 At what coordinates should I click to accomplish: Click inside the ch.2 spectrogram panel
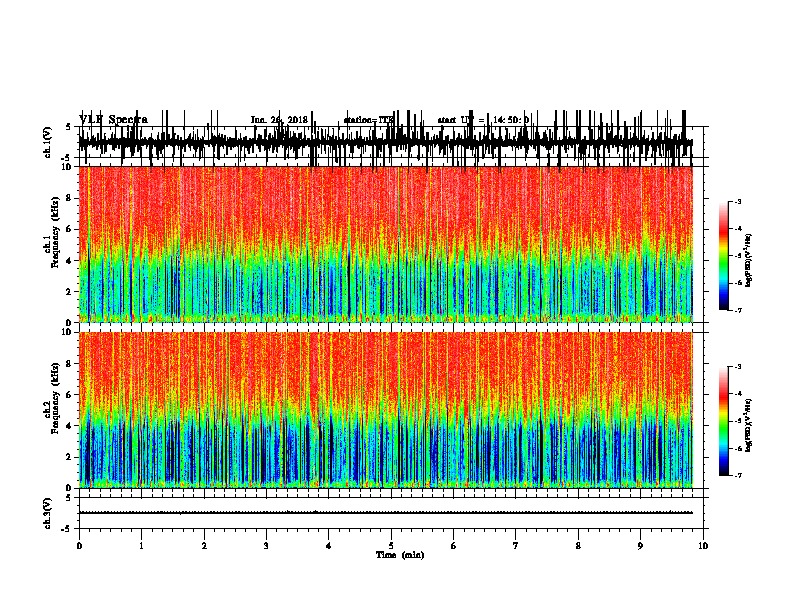pyautogui.click(x=386, y=410)
